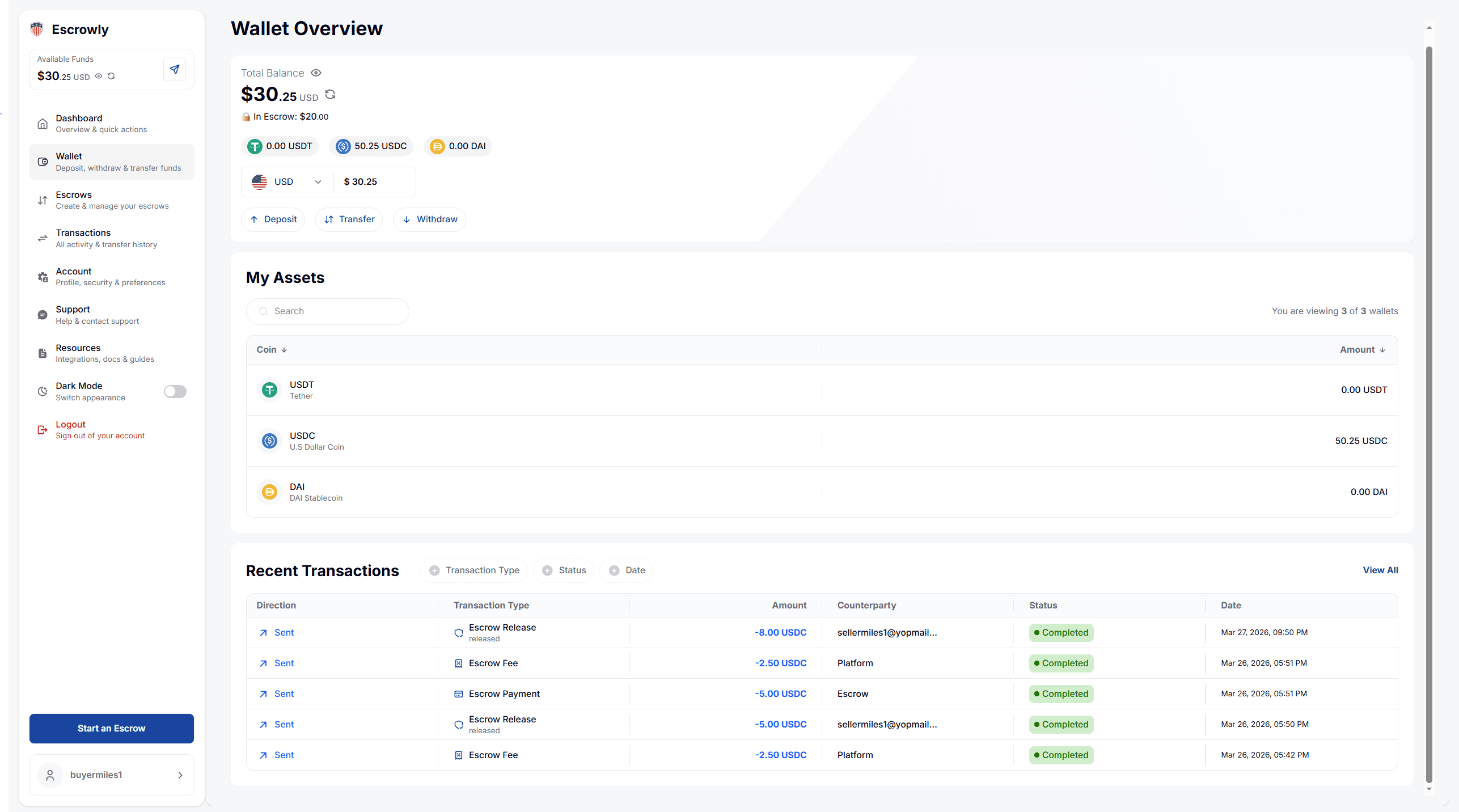The image size is (1459, 812).
Task: Click the Wallet icon in sidebar
Action: (43, 162)
